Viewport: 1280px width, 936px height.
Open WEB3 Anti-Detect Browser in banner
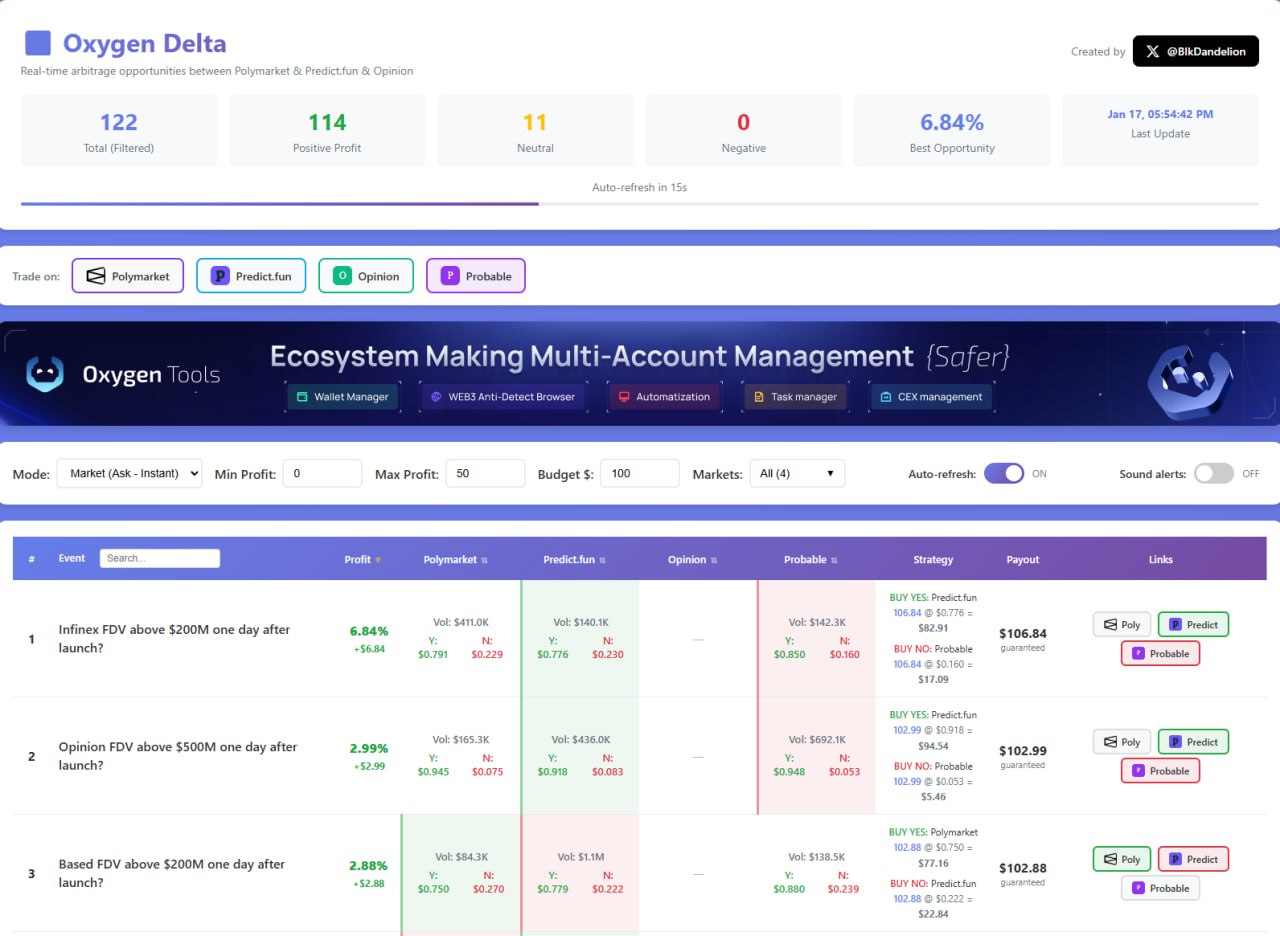502,397
